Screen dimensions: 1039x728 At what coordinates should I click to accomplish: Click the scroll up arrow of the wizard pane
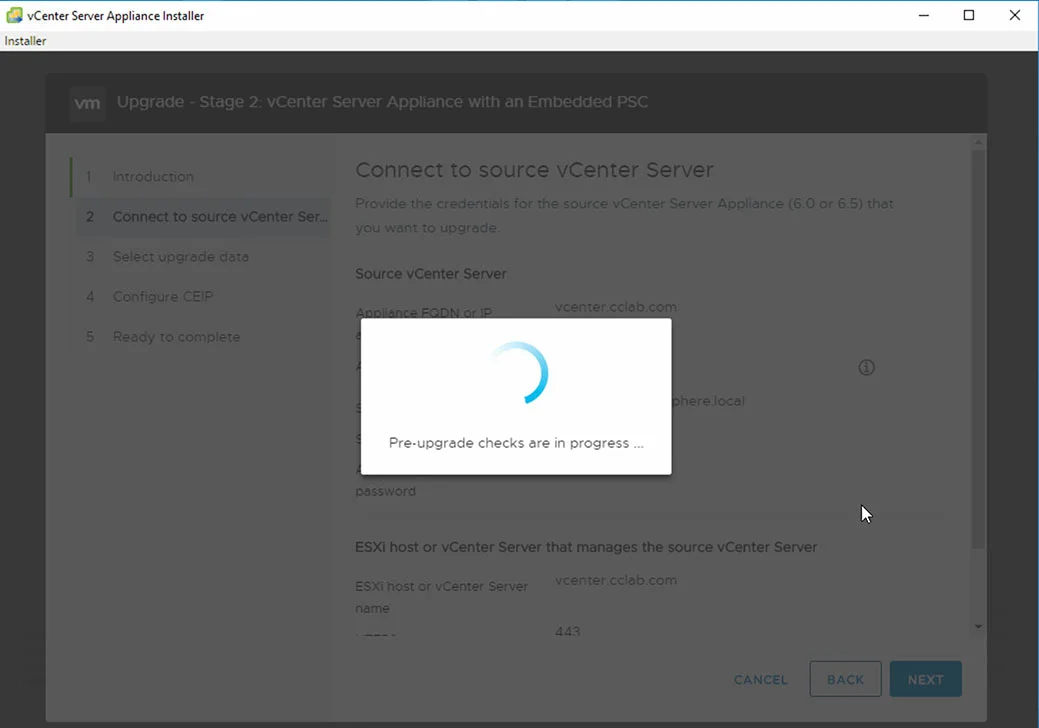[978, 142]
